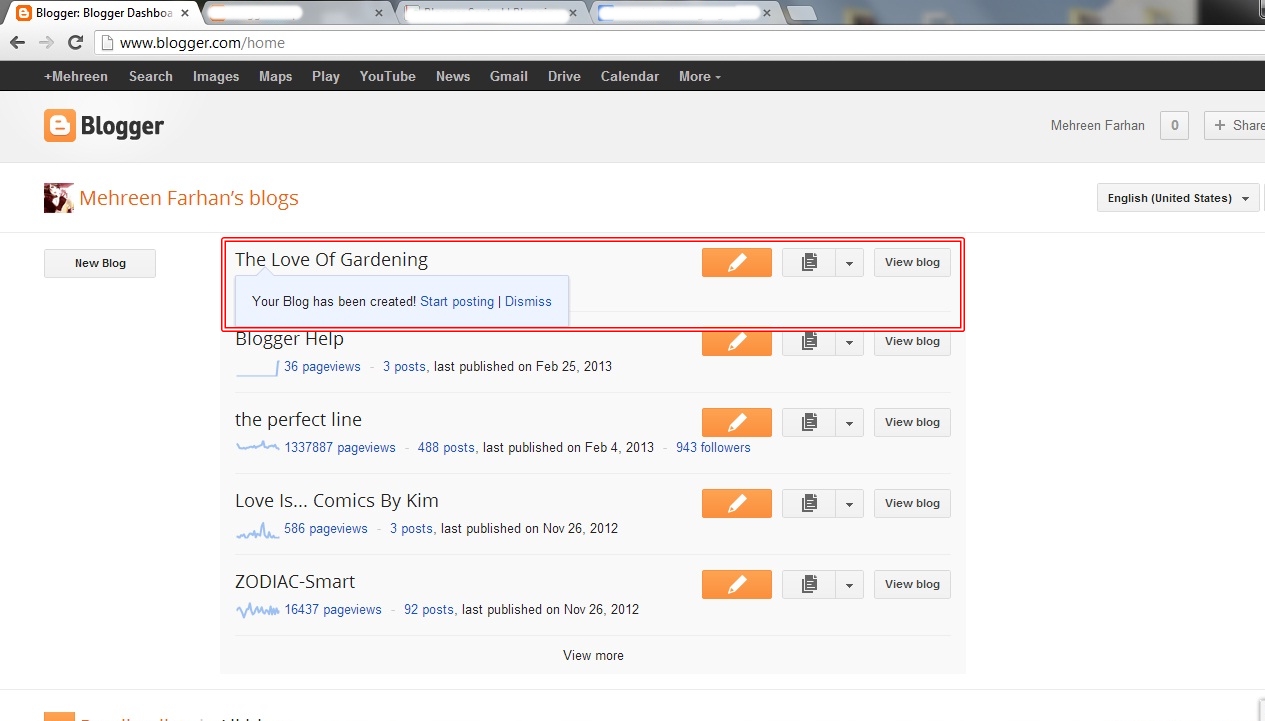Screen dimensions: 1265x721
Task: View blog for Love Is... Comics By Kim
Action: click(912, 503)
